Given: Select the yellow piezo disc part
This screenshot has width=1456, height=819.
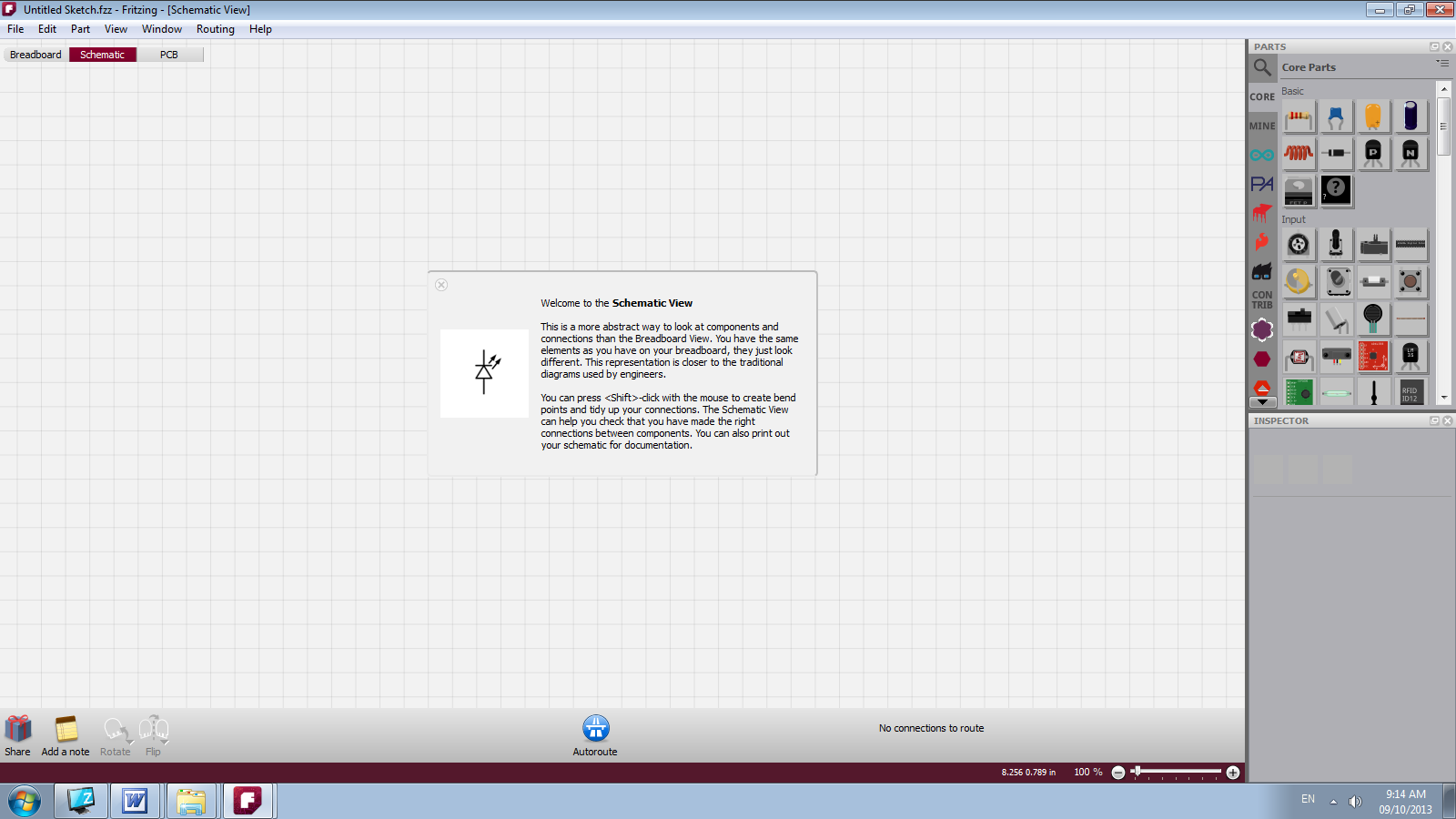Looking at the screenshot, I should pos(1299,282).
